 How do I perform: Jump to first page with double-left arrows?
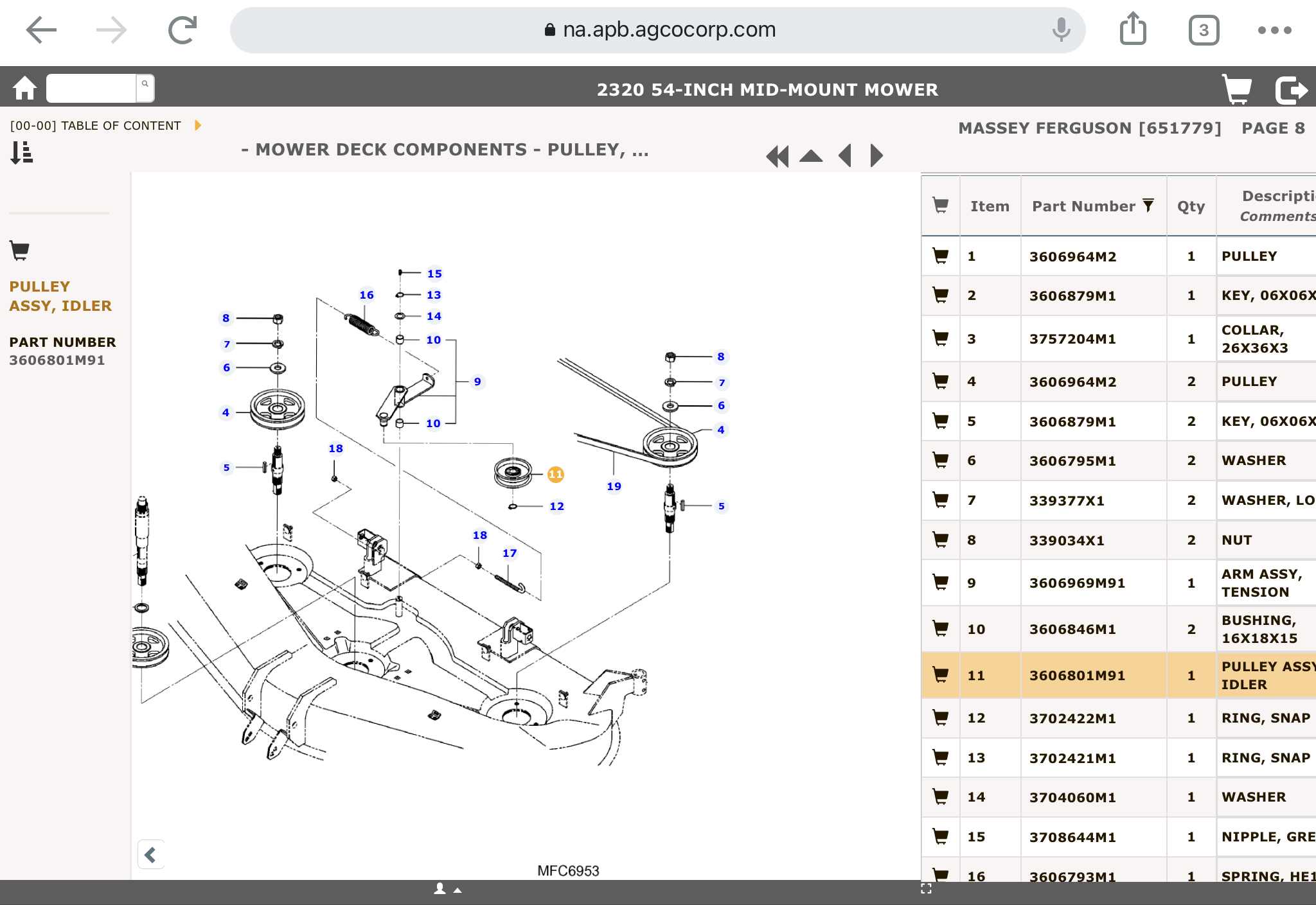(x=777, y=156)
